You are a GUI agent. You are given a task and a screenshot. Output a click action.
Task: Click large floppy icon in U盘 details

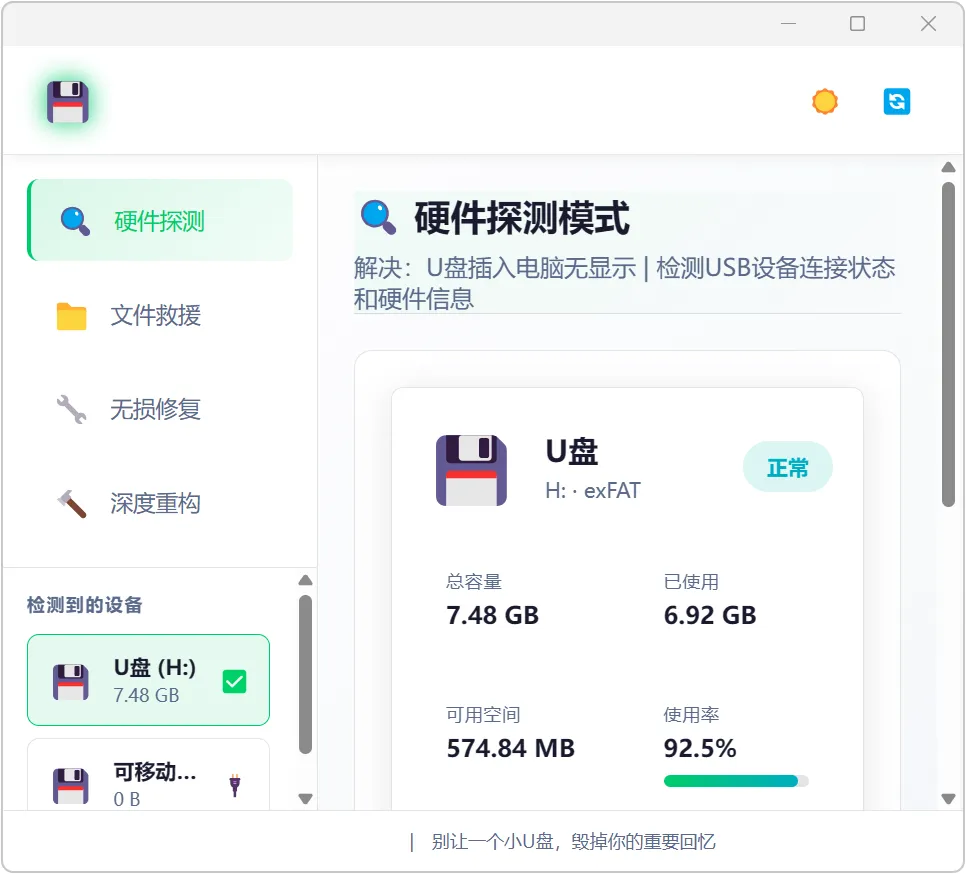[471, 471]
